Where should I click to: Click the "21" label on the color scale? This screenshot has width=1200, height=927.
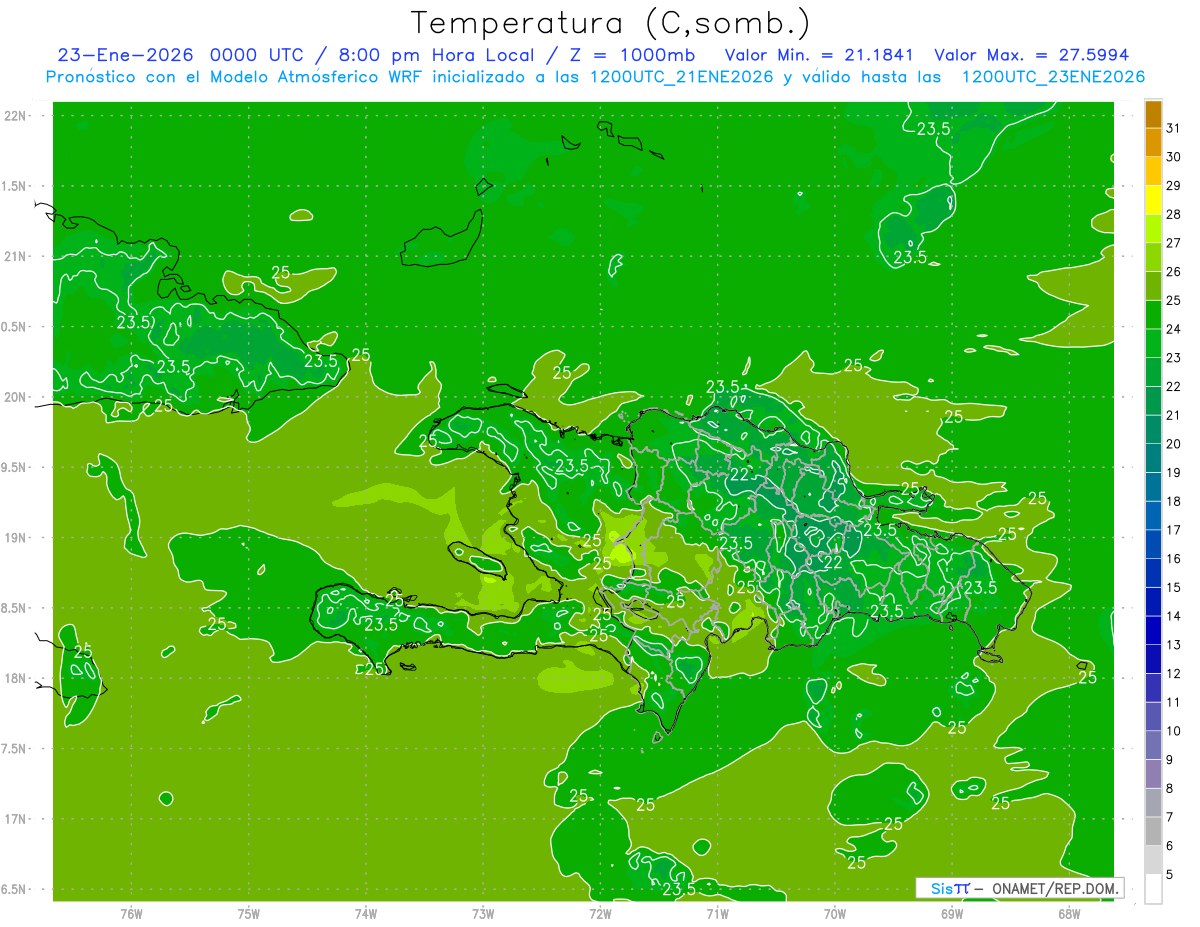pos(1173,415)
